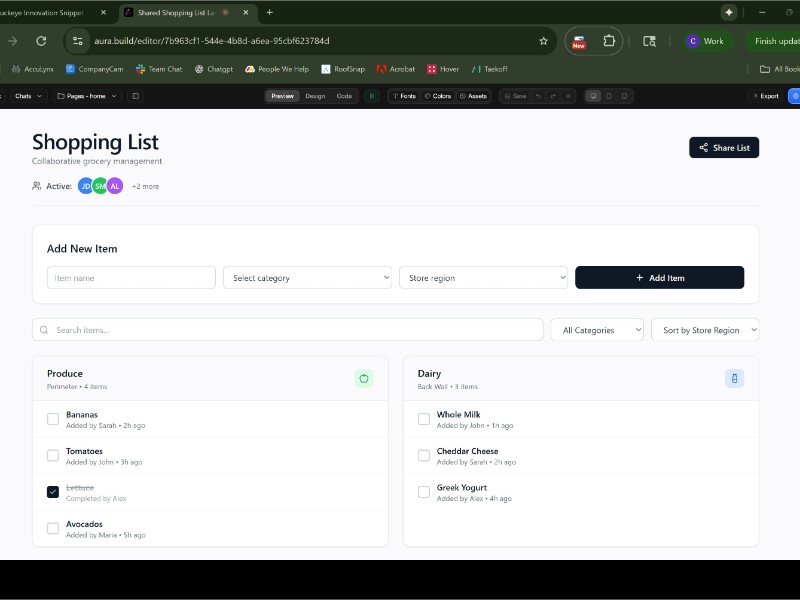The width and height of the screenshot is (800, 600).
Task: Select the desktop viewport icon in toolbar
Action: pyautogui.click(x=594, y=96)
